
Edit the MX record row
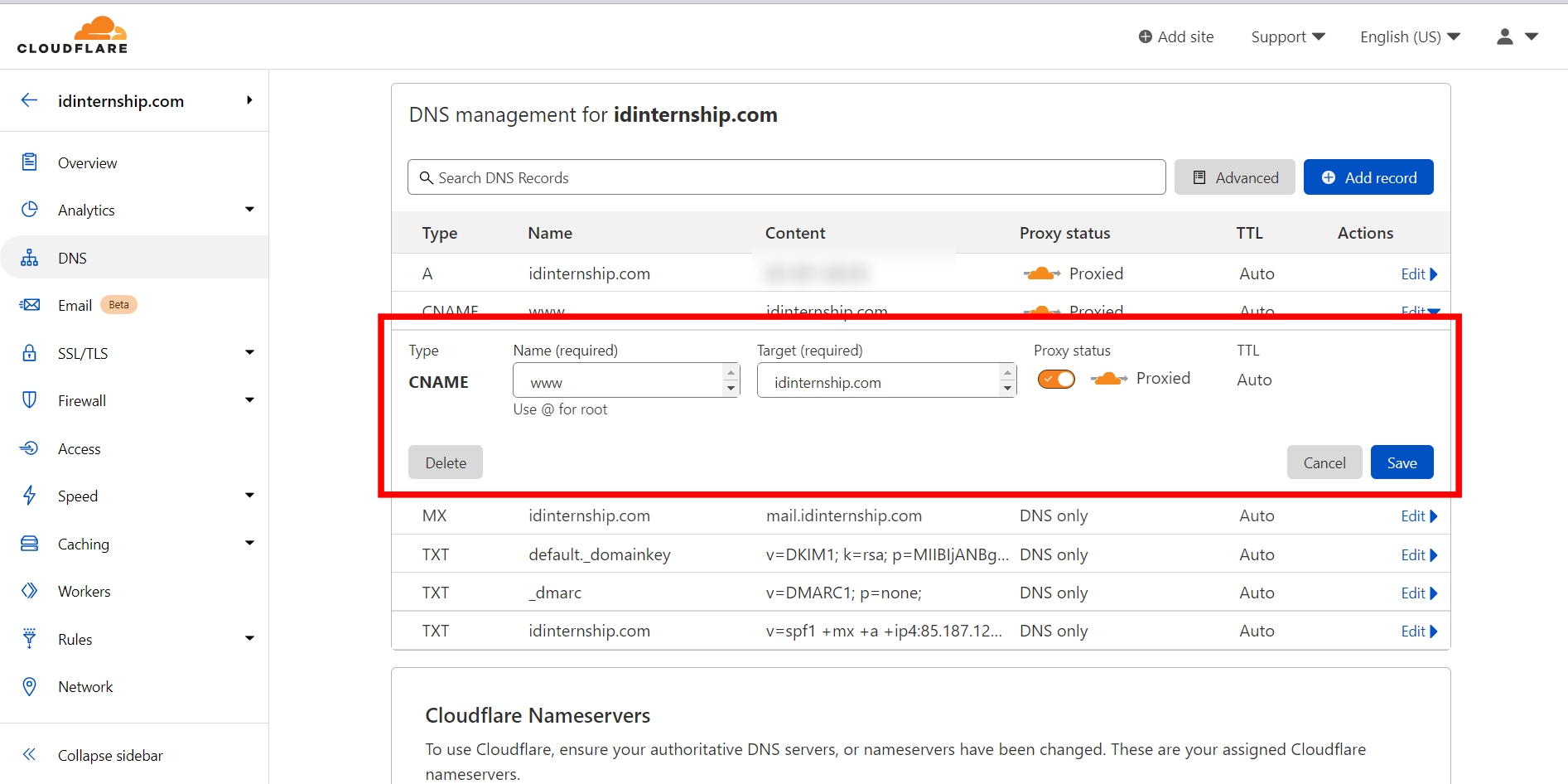point(1419,515)
